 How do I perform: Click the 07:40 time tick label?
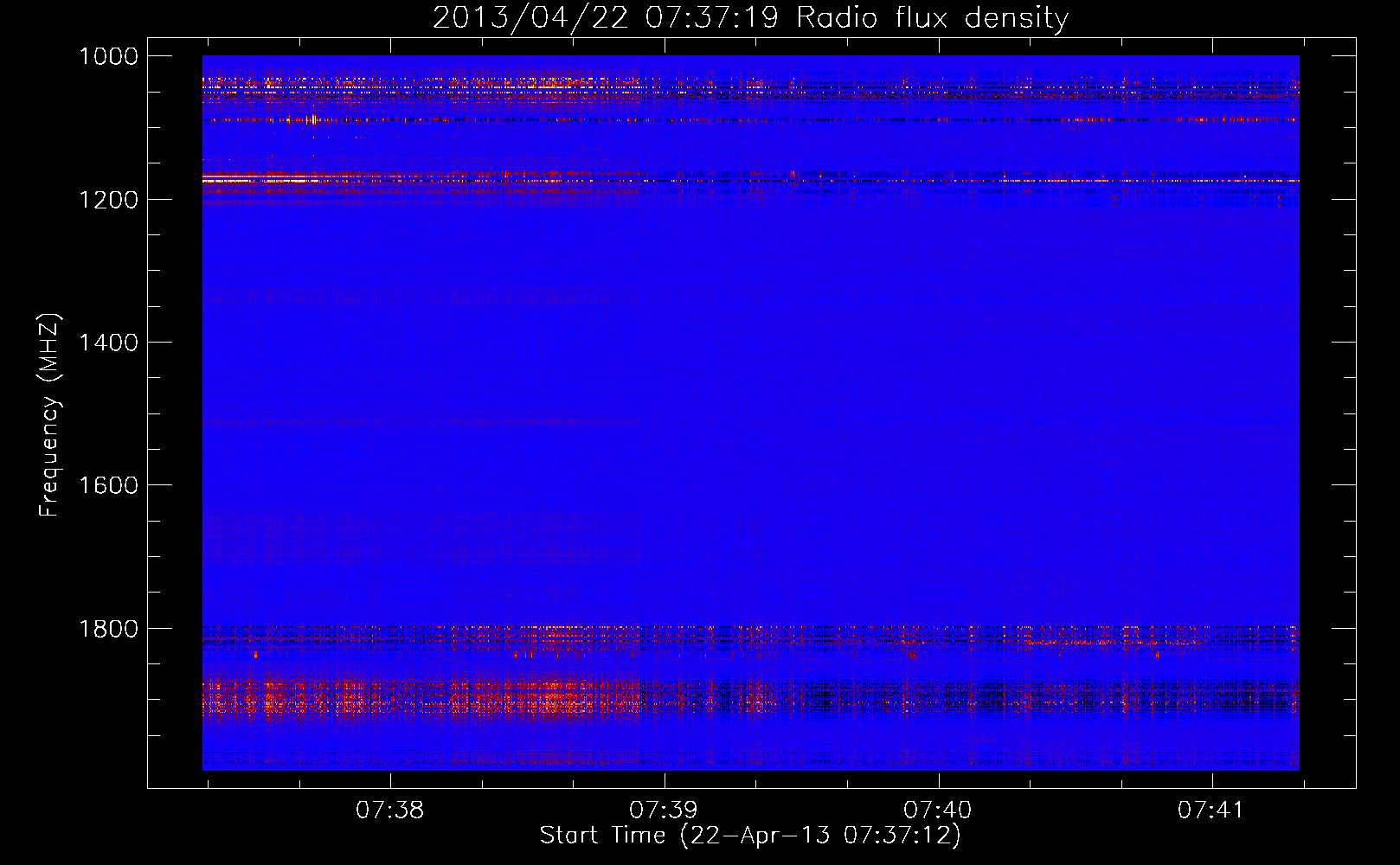[938, 811]
